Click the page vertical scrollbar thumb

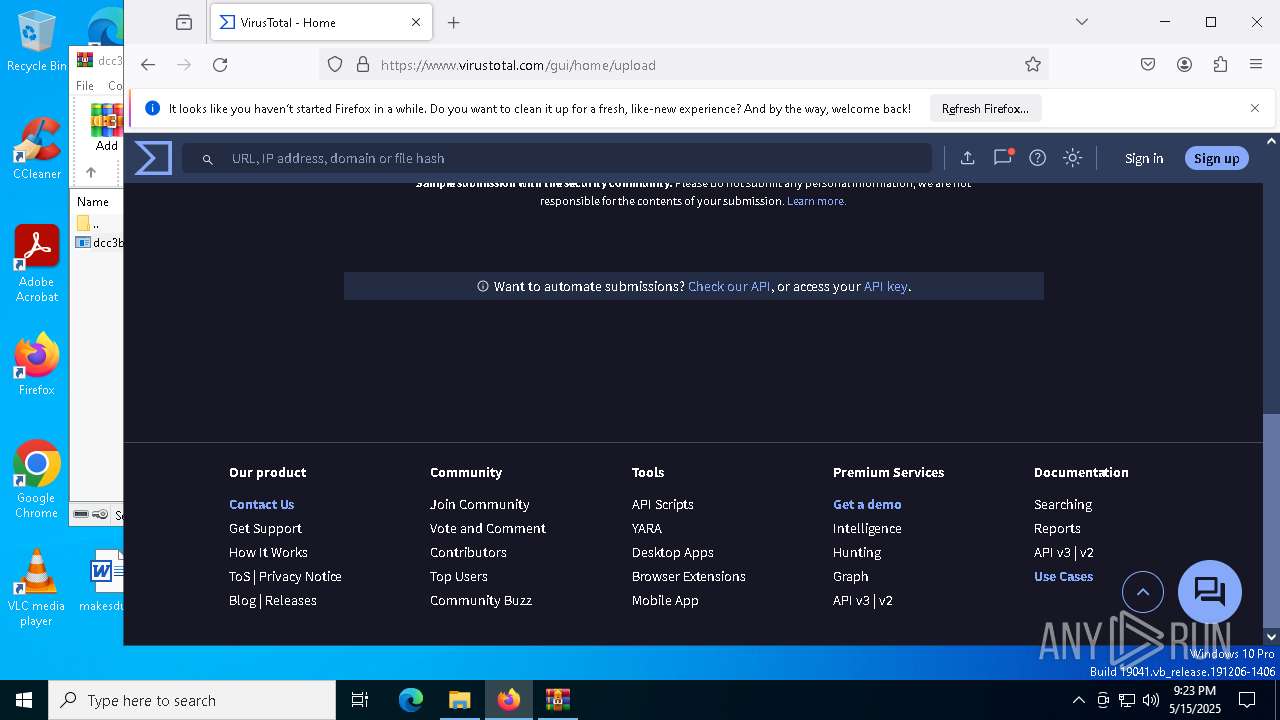(x=1271, y=520)
